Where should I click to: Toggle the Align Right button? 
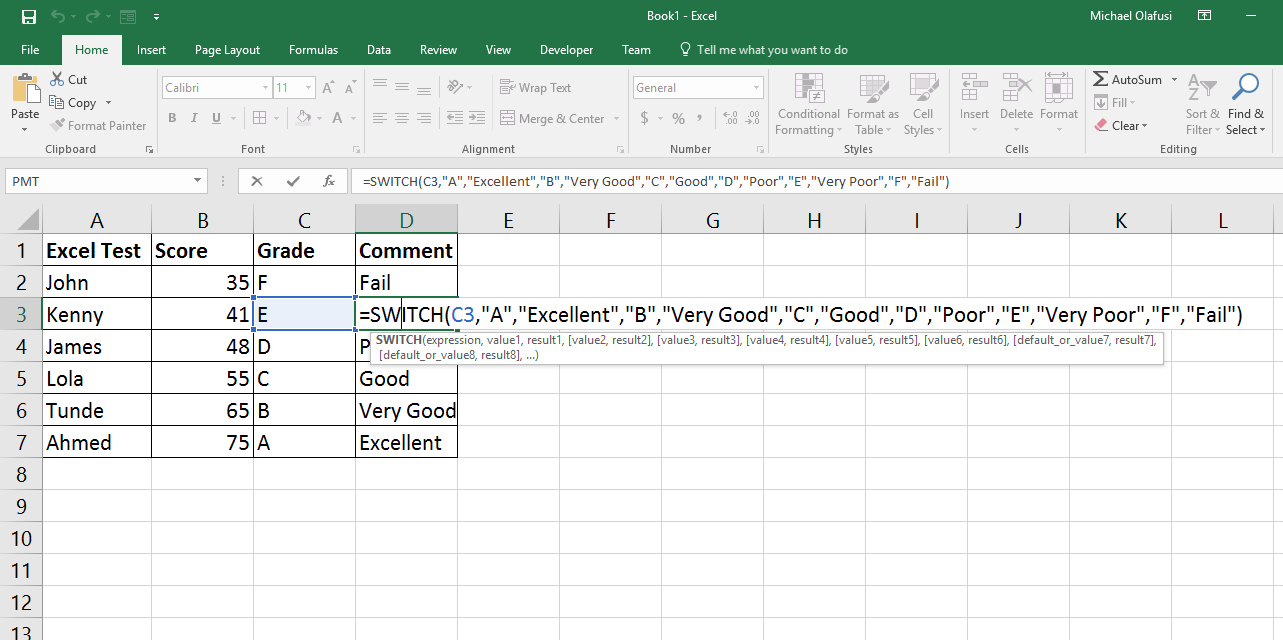tap(425, 118)
